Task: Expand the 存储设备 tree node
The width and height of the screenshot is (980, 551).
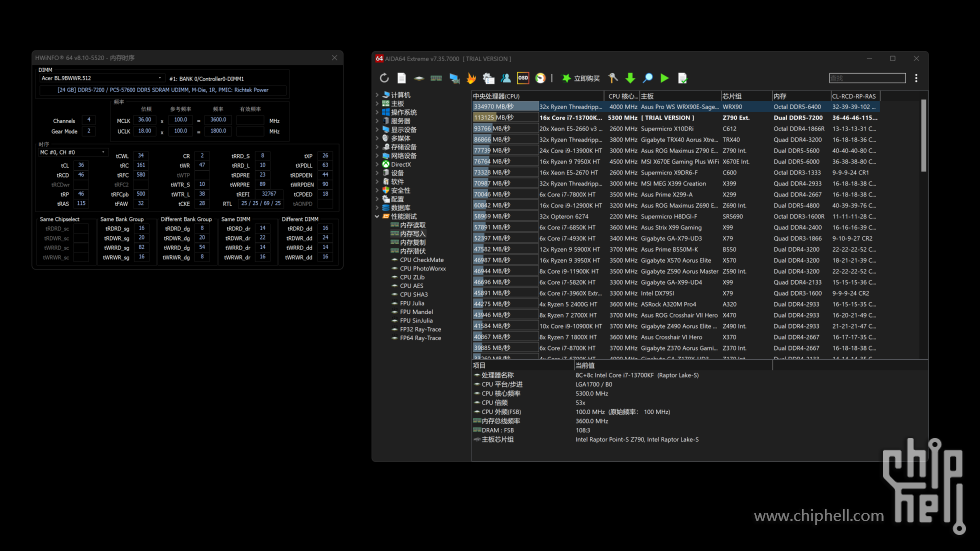Action: (377, 147)
